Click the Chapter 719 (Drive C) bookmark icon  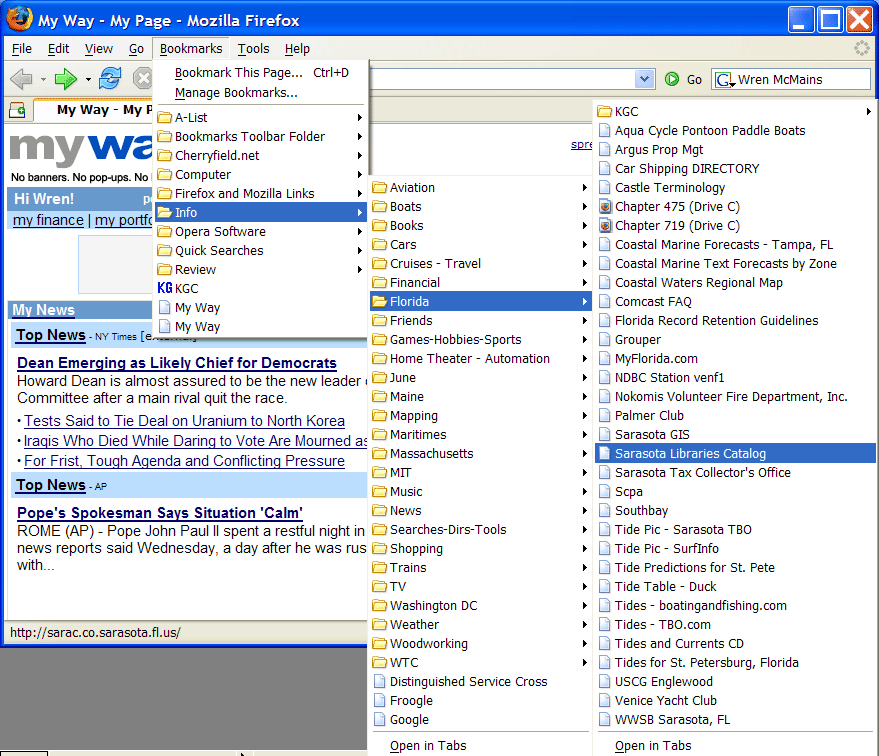(x=605, y=226)
